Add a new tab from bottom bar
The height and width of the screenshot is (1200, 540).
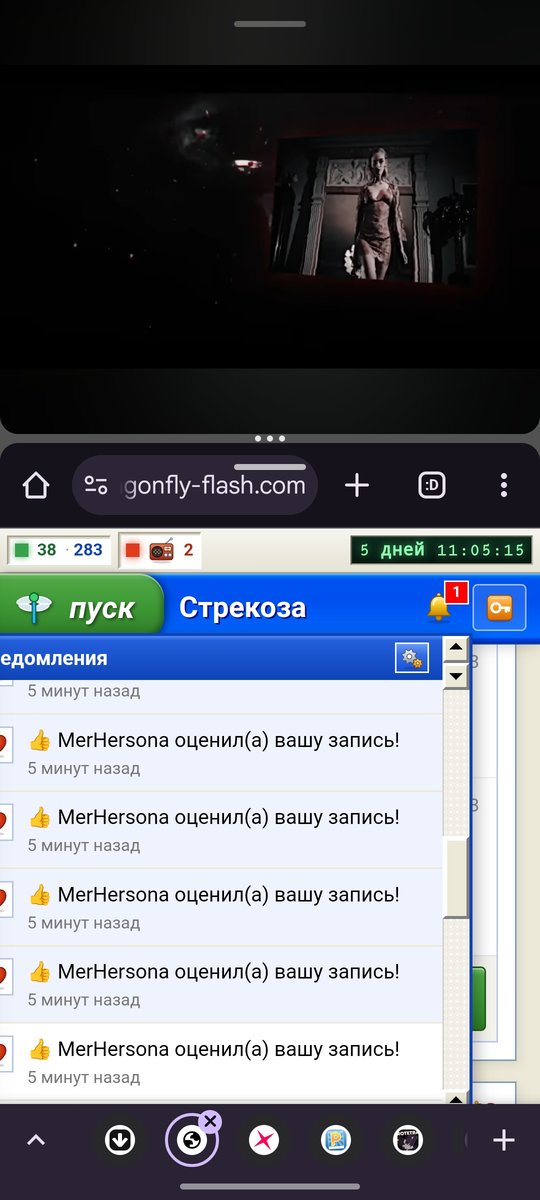pyautogui.click(x=504, y=1140)
